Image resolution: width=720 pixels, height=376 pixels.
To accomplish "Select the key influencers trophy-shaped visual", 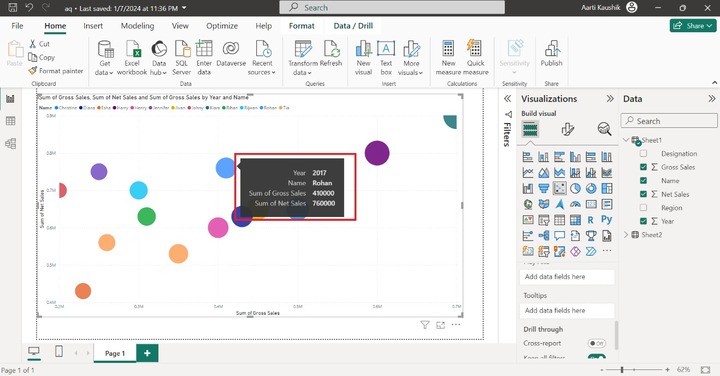I will [x=591, y=236].
